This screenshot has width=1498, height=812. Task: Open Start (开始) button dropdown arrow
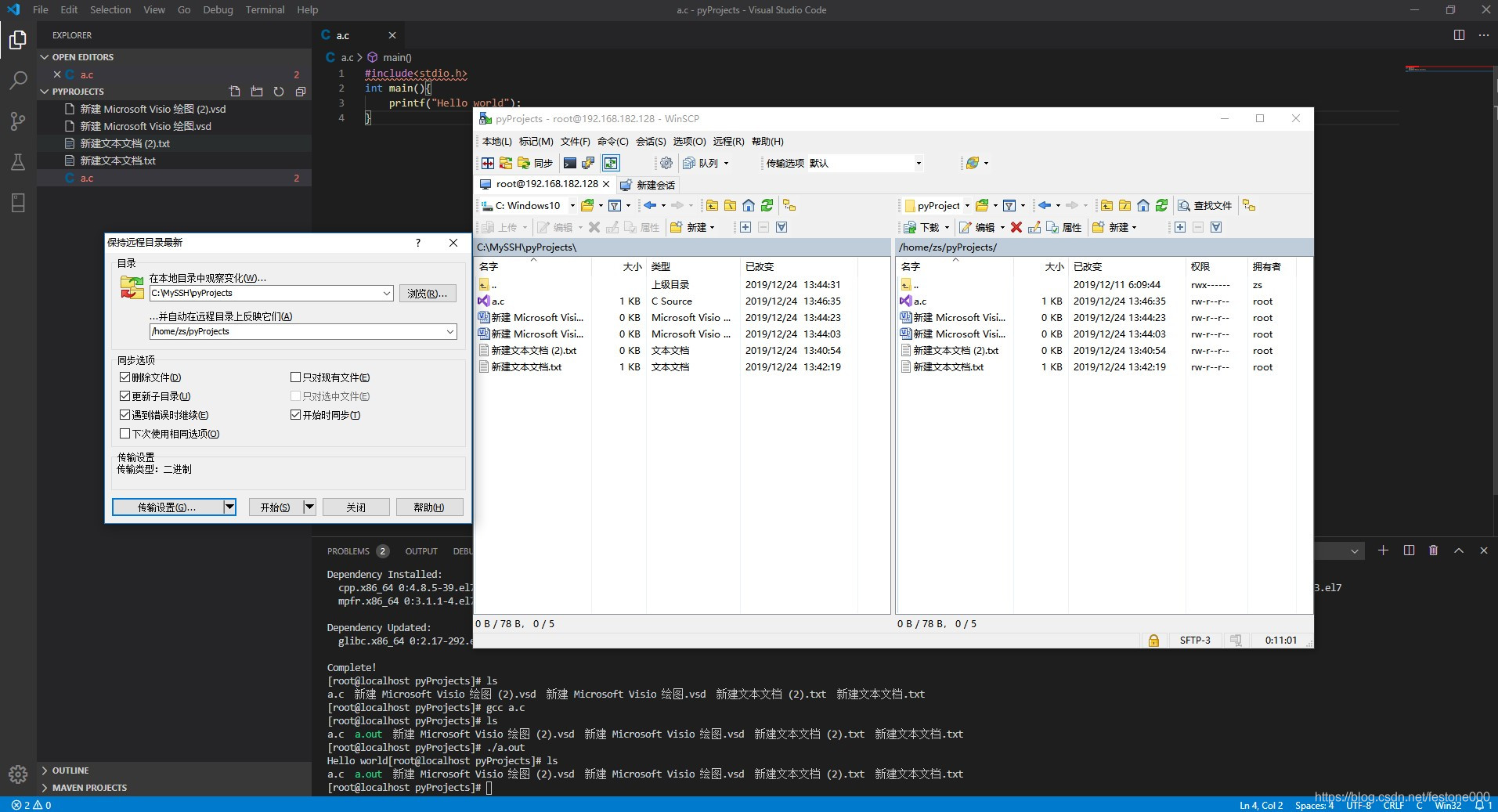(309, 507)
